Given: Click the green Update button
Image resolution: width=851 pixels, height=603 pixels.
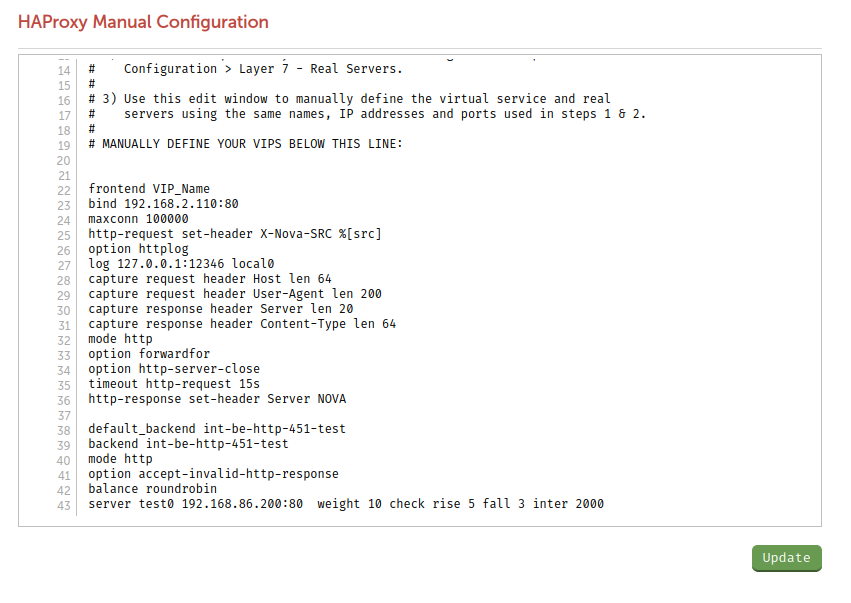Looking at the screenshot, I should point(786,558).
